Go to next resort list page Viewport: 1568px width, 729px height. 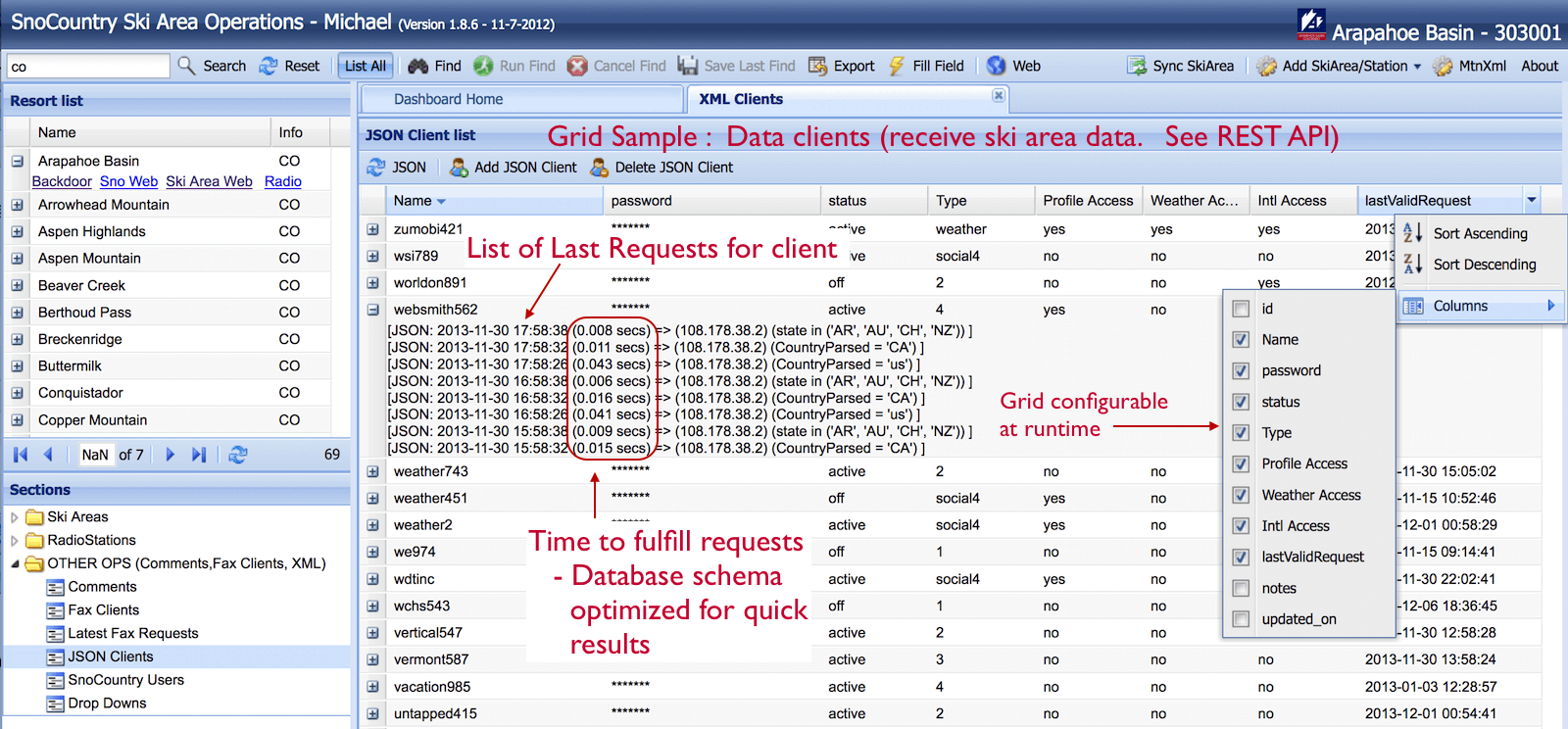[x=171, y=455]
